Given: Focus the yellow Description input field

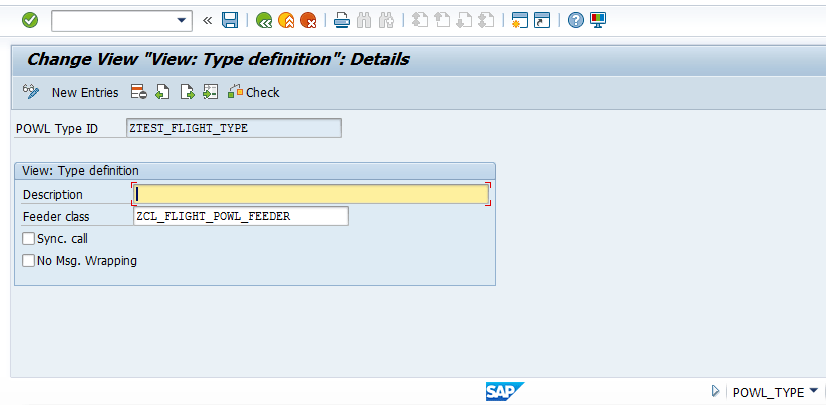Looking at the screenshot, I should (311, 194).
